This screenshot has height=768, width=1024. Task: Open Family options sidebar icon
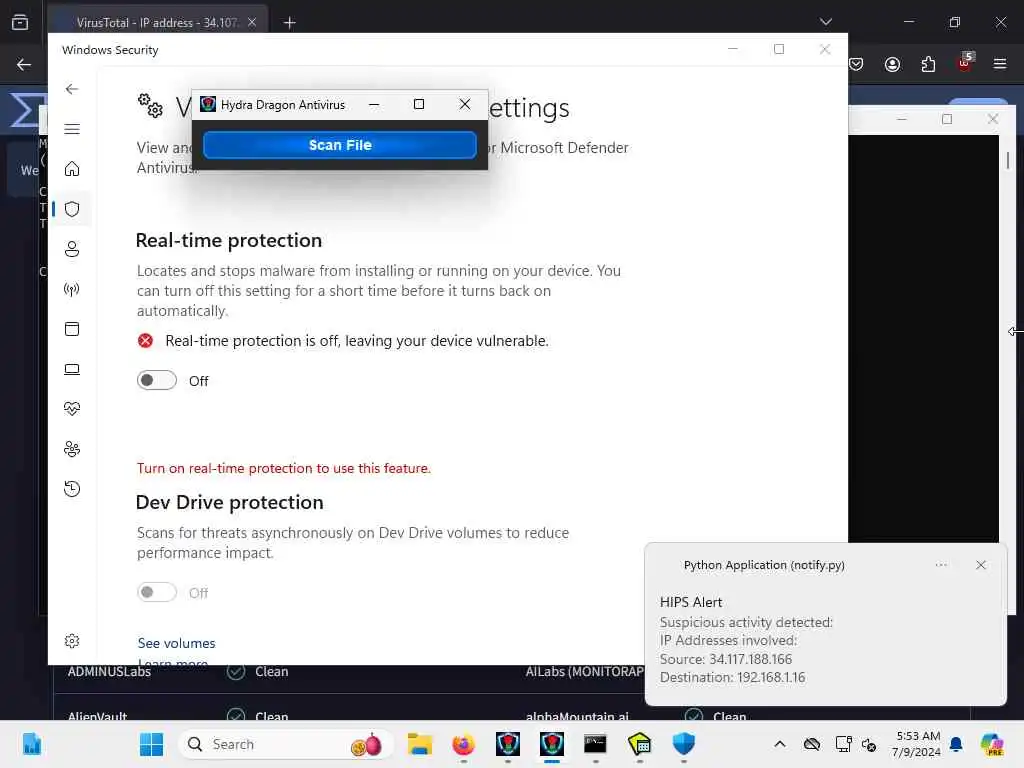pos(72,449)
